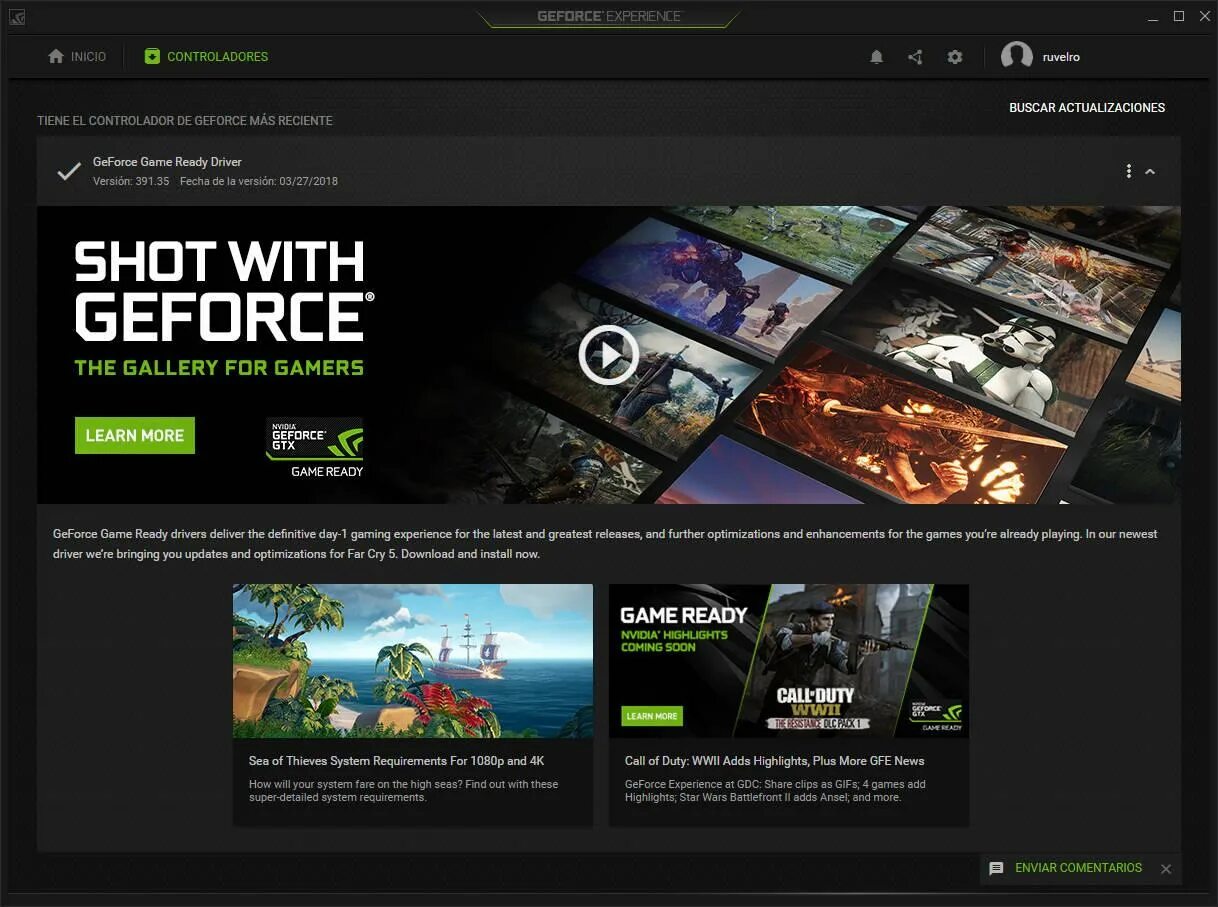Click the latest GeForce driver status heading
The height and width of the screenshot is (907, 1218).
pyautogui.click(x=185, y=121)
